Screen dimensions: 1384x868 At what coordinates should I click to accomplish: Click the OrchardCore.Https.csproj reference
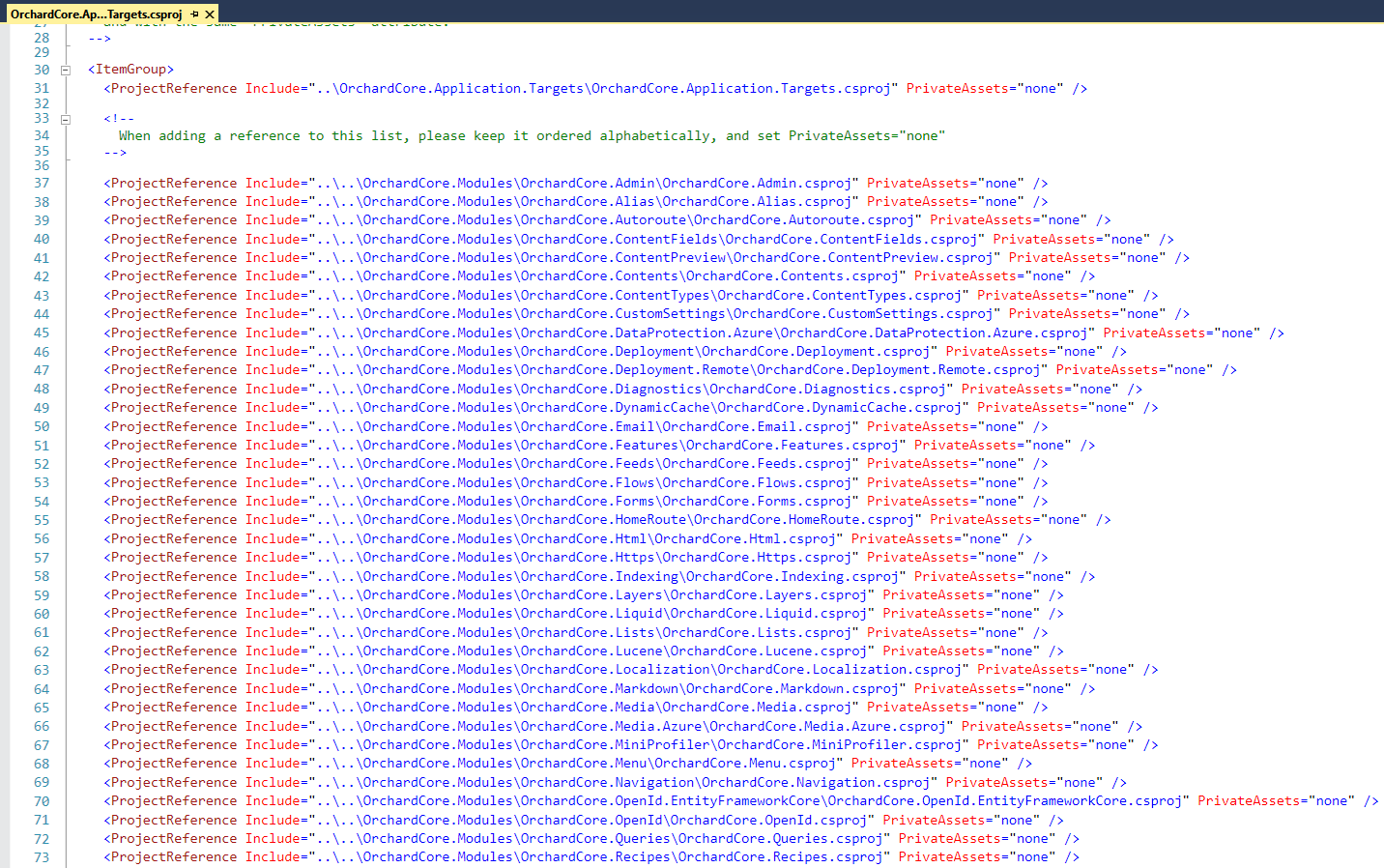pyautogui.click(x=576, y=558)
